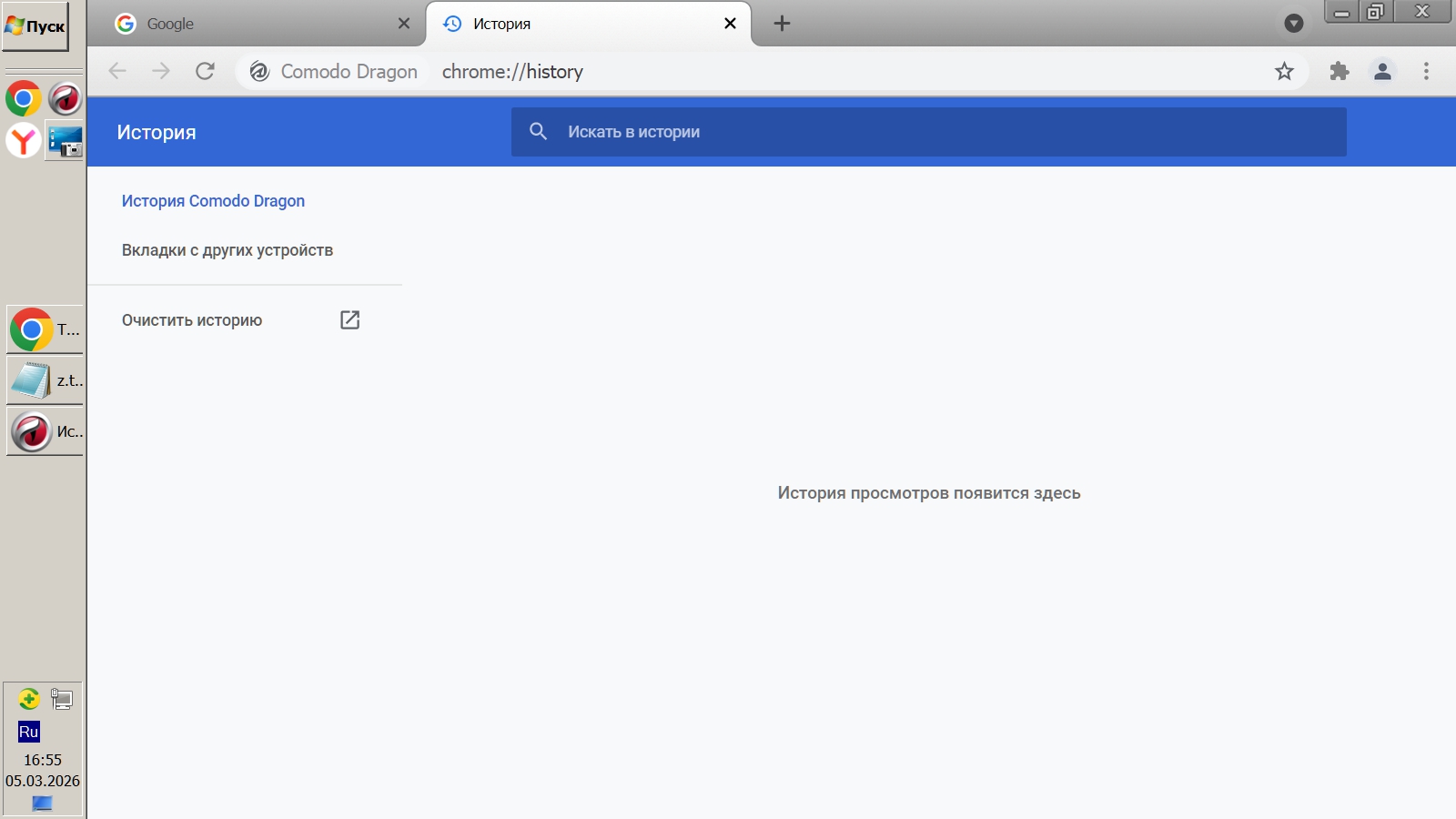Image resolution: width=1456 pixels, height=819 pixels.
Task: Close the Google tab
Action: click(404, 24)
